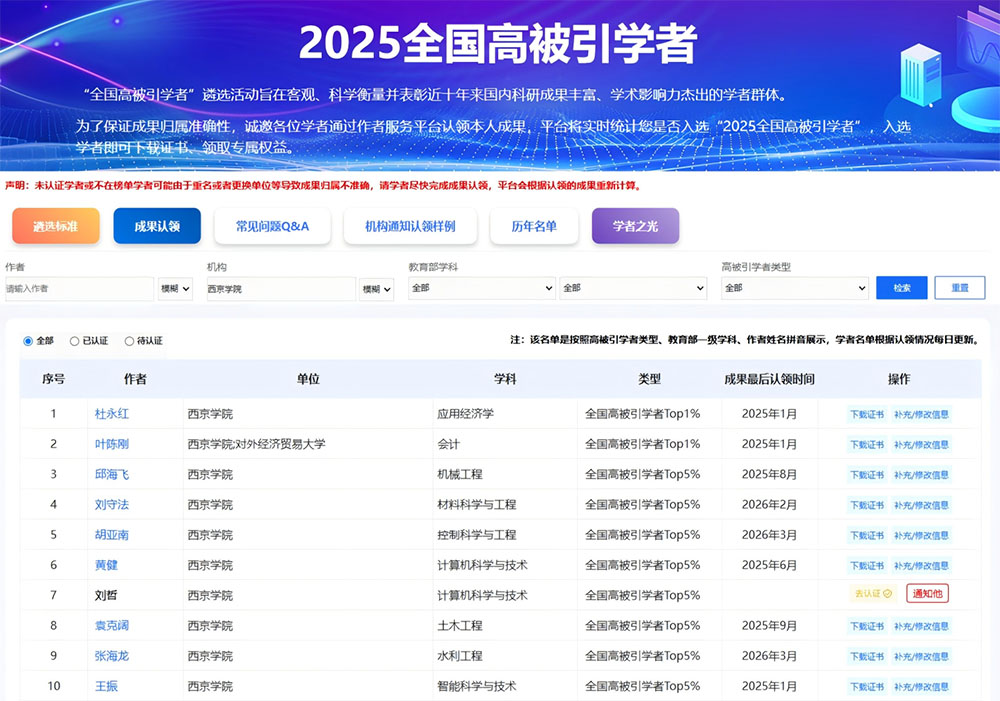Pick the 待认证 radio option
The width and height of the screenshot is (1000, 701).
pos(130,341)
